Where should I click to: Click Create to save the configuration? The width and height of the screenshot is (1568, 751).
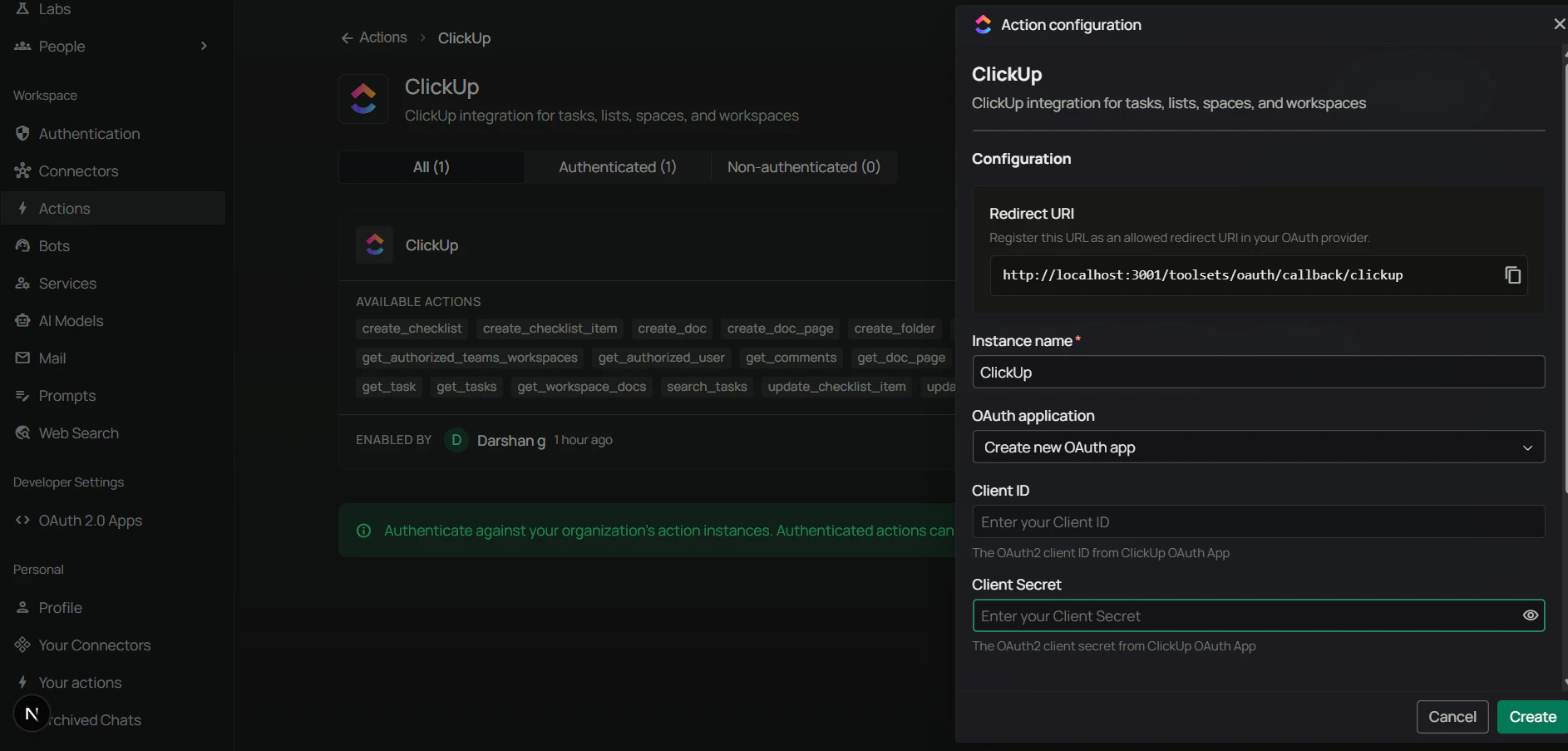[x=1531, y=716]
